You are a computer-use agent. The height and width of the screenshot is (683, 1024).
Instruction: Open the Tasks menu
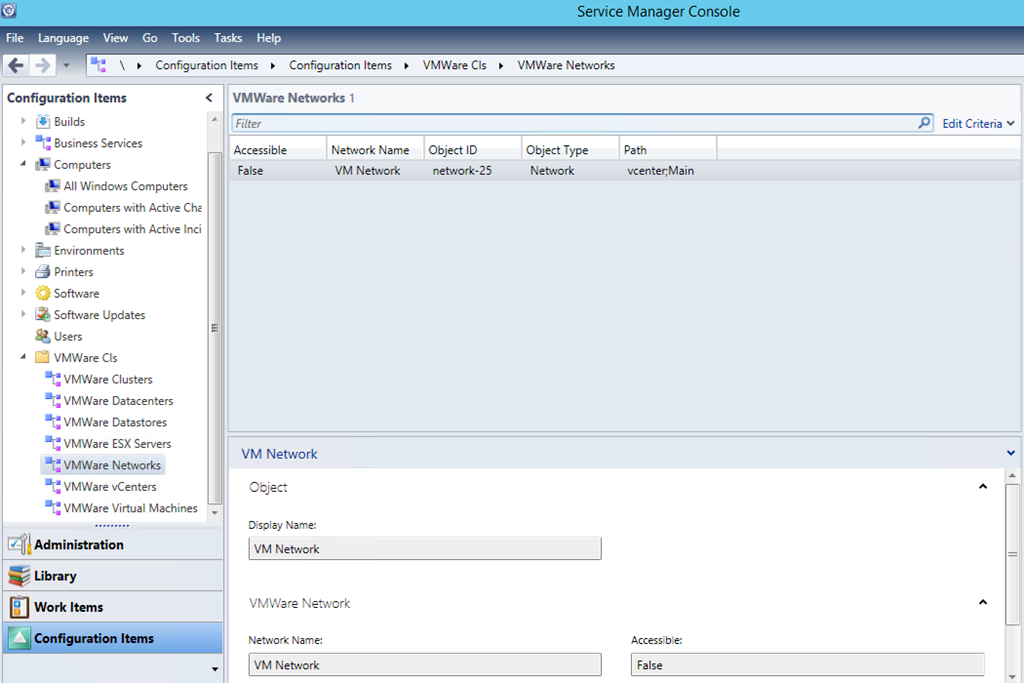tap(228, 38)
